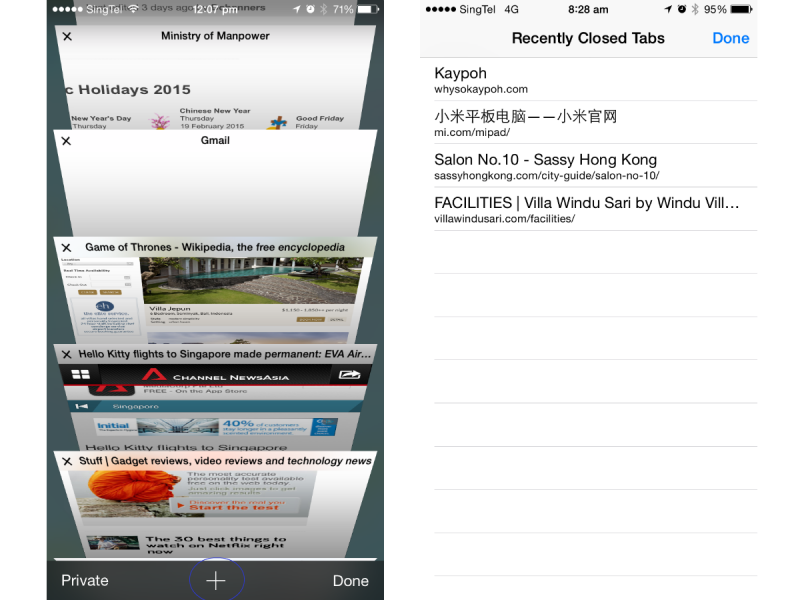Open the Game of Thrones tab card
The width and height of the screenshot is (800, 600).
(215, 291)
